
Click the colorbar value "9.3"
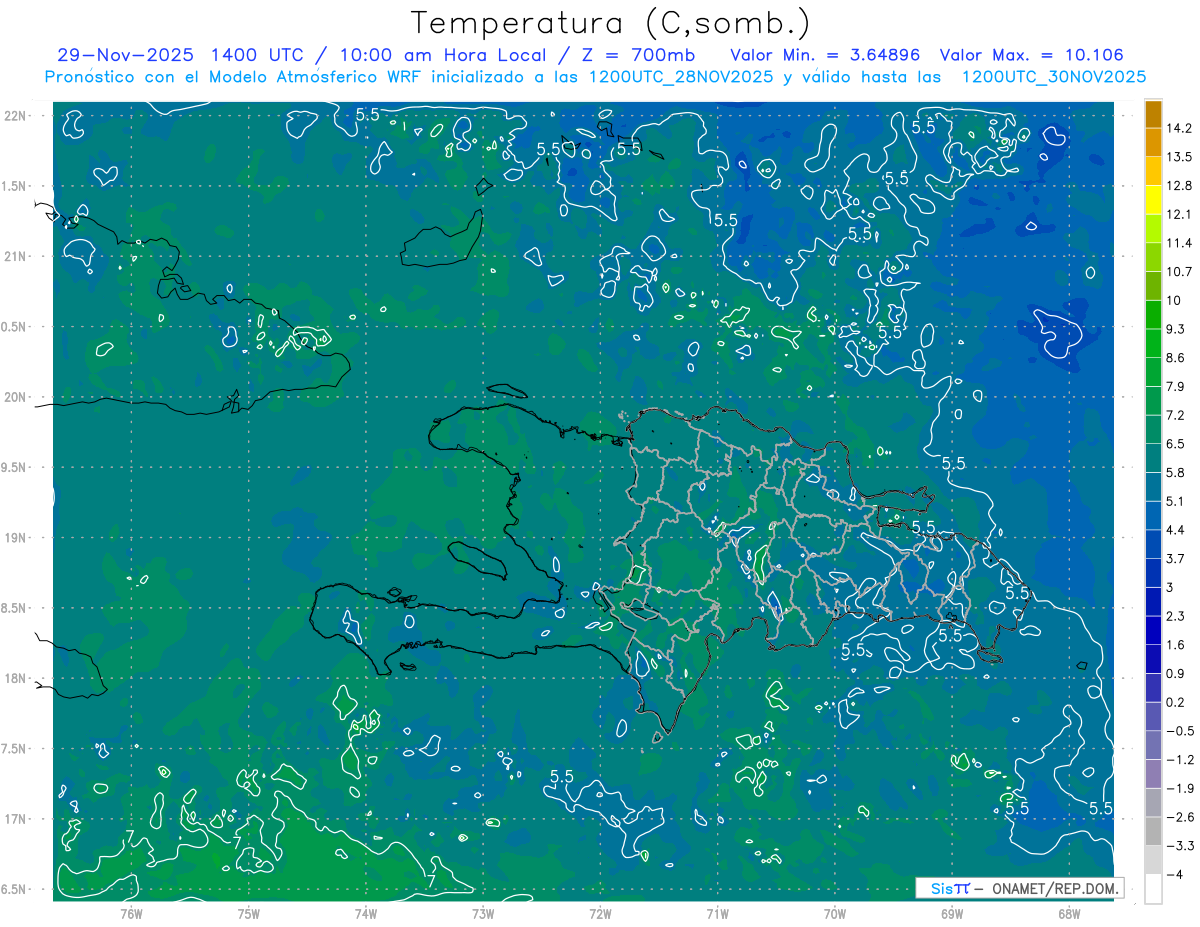[x=1176, y=329]
